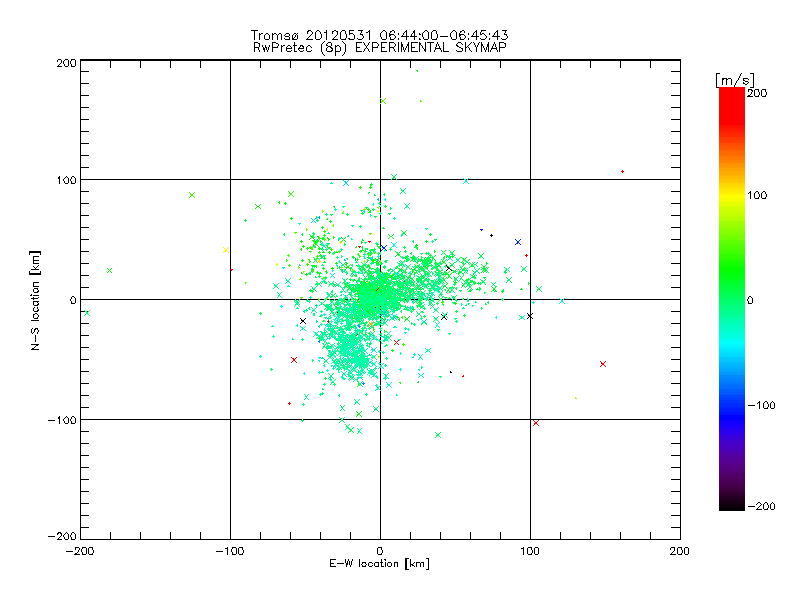Click the colorbar '-200' bottom label
The height and width of the screenshot is (600, 800).
(x=761, y=506)
